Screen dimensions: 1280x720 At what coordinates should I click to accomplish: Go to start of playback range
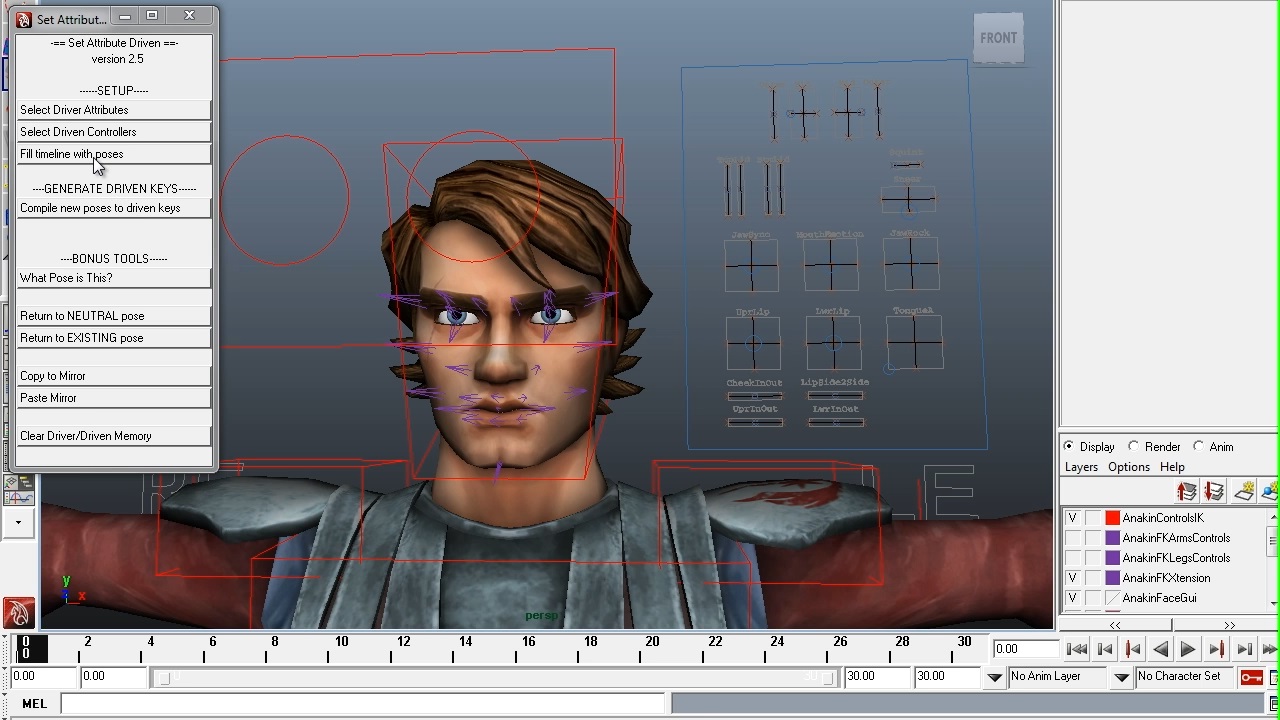pos(1077,649)
